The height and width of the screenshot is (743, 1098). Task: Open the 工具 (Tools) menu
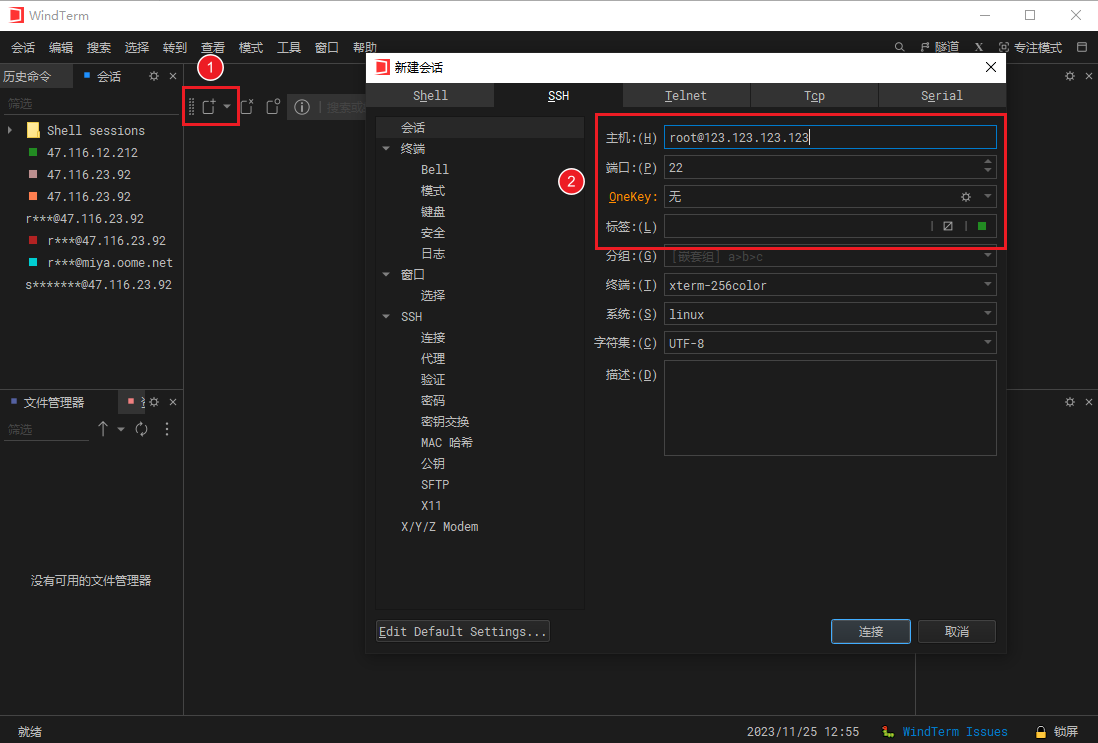click(289, 47)
